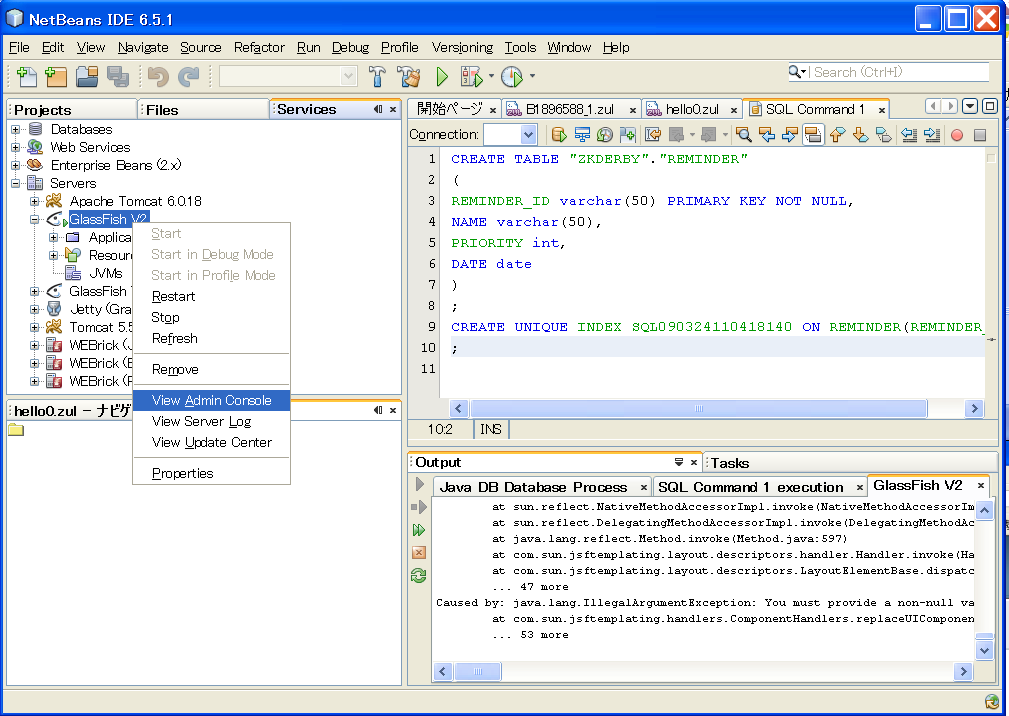Click the Save All toolbar icon

118,77
